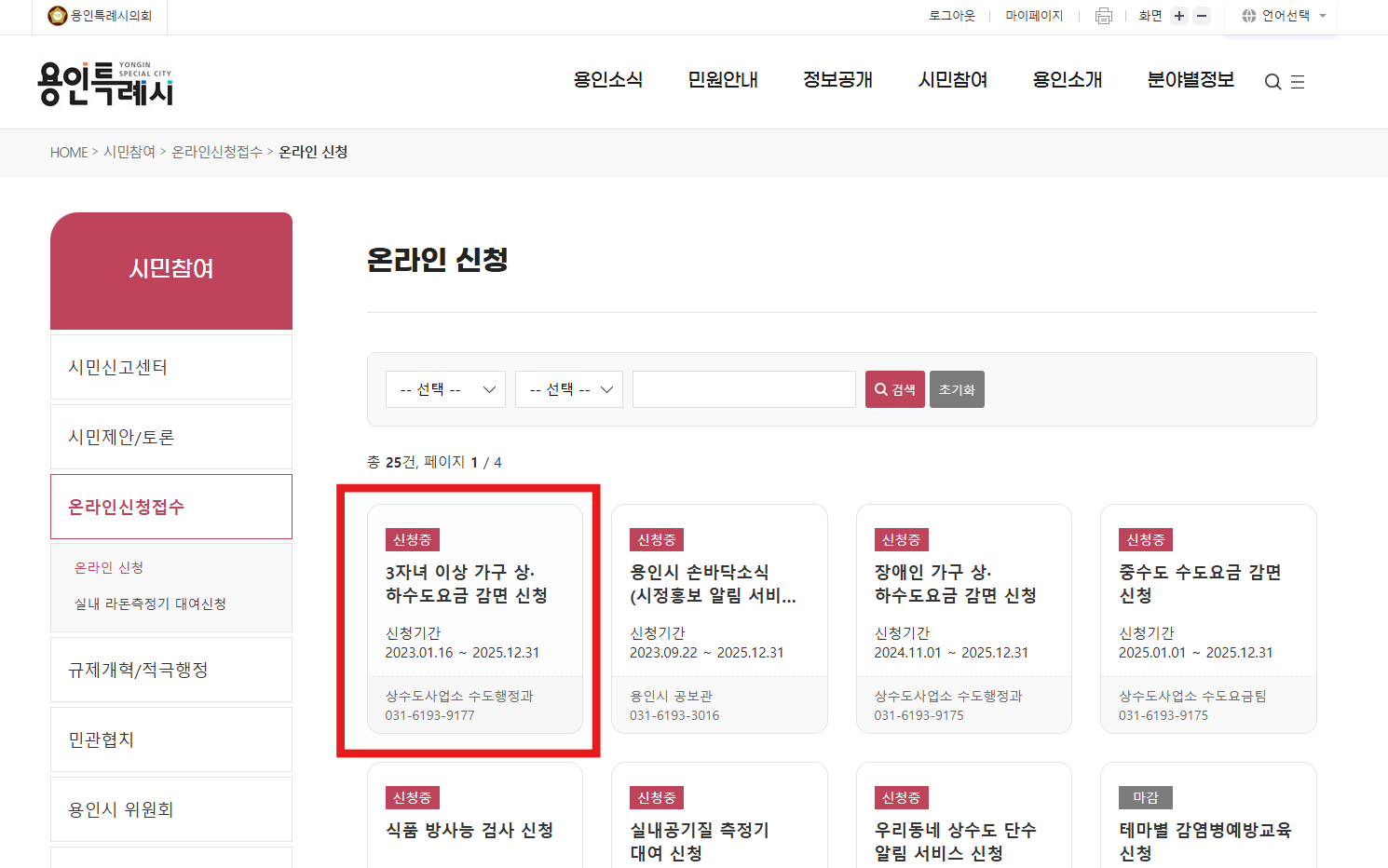Image resolution: width=1388 pixels, height=868 pixels.
Task: Open 실내 라돈측정기 대여신청 sub-item
Action: click(x=150, y=604)
